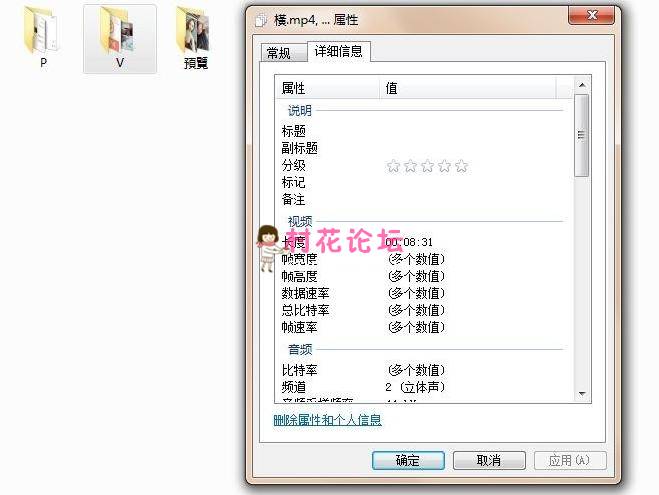Set rating to two stars
Screen dimensions: 659x495
410,166
